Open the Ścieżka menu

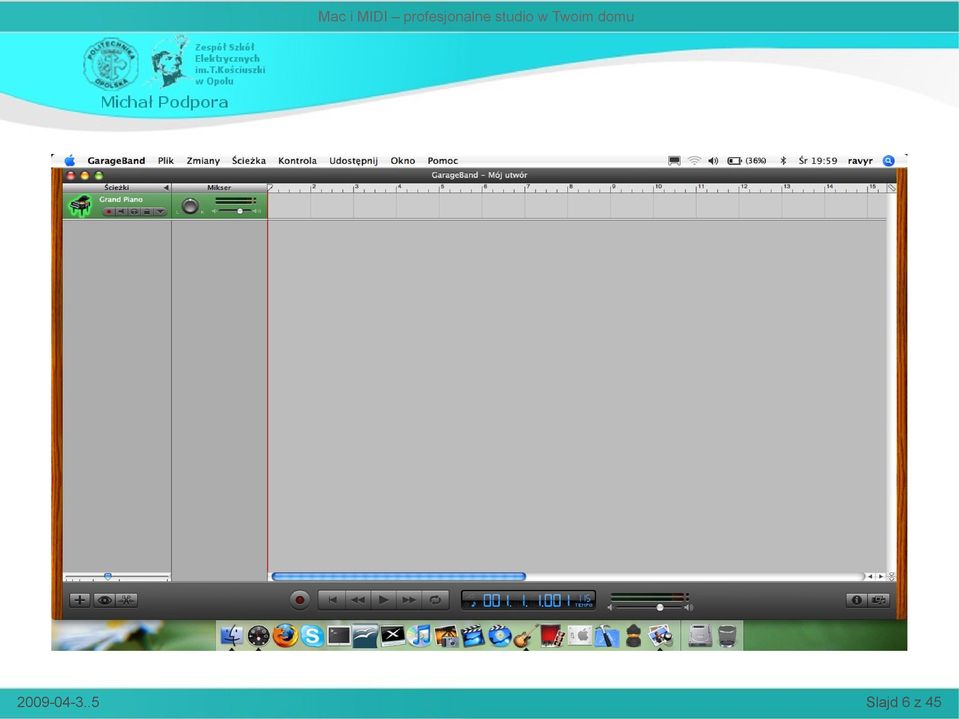coord(249,161)
